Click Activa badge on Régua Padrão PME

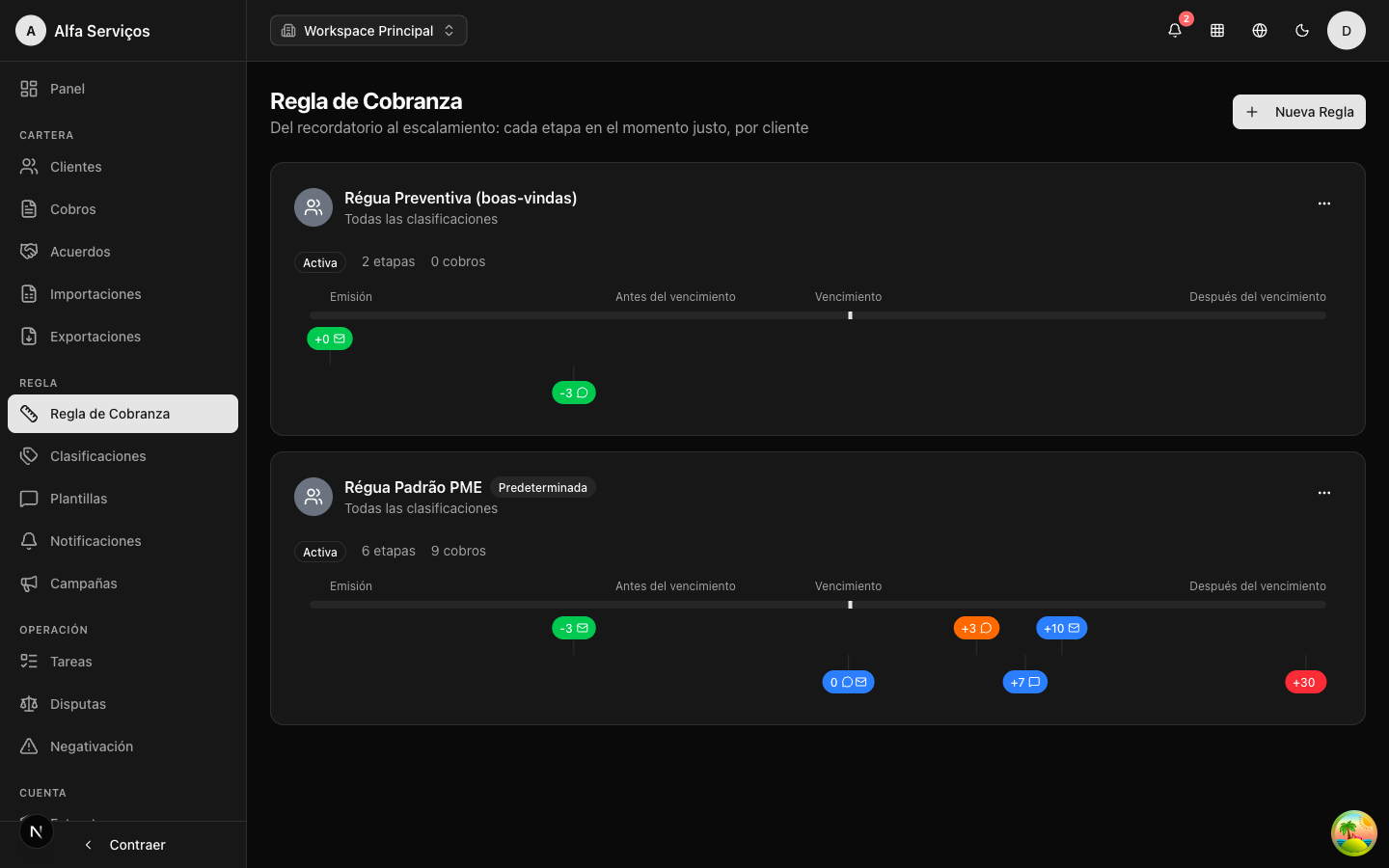tap(320, 552)
